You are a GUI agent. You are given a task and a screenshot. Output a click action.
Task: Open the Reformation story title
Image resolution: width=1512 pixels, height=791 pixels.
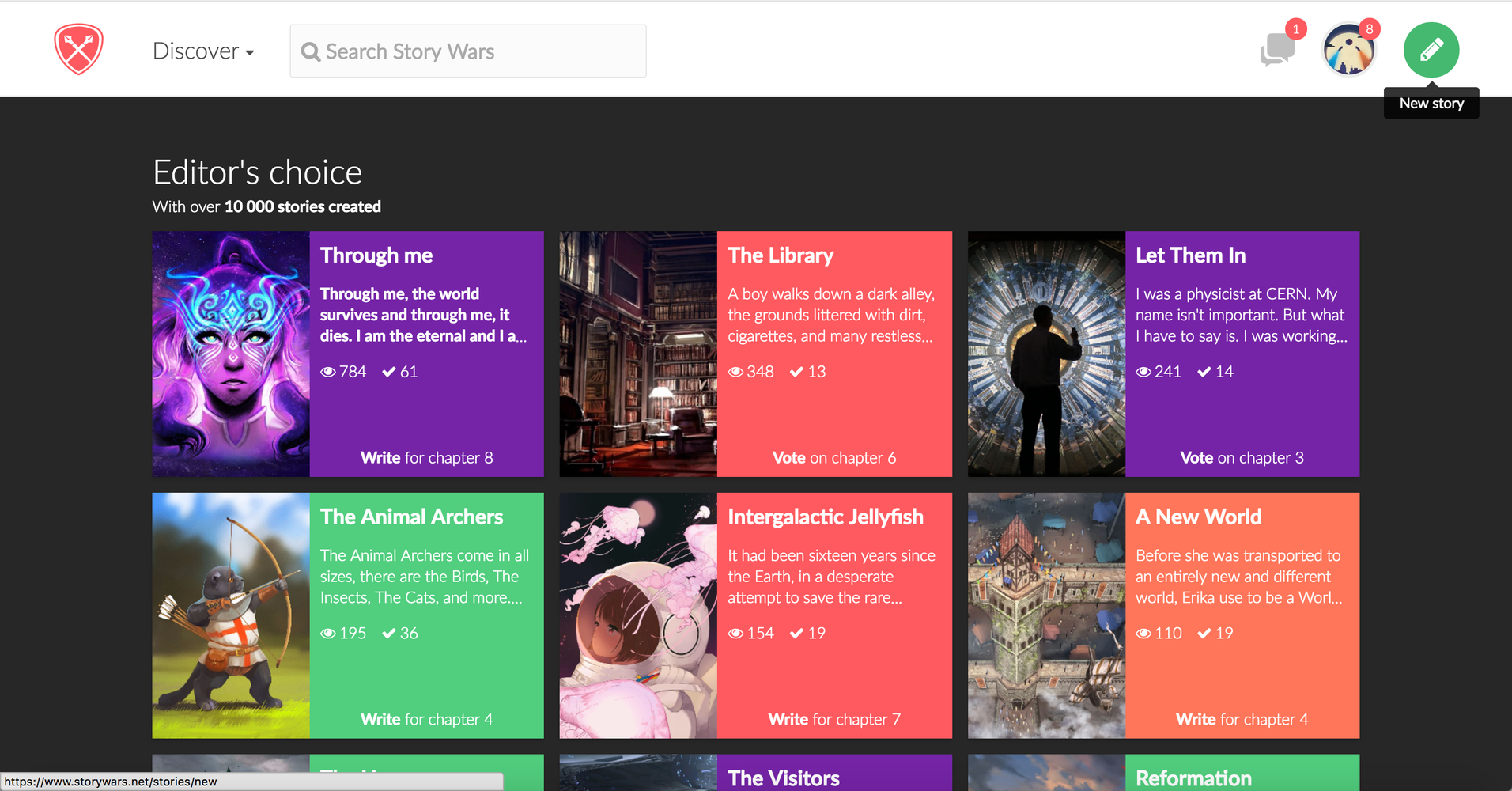pos(1193,778)
